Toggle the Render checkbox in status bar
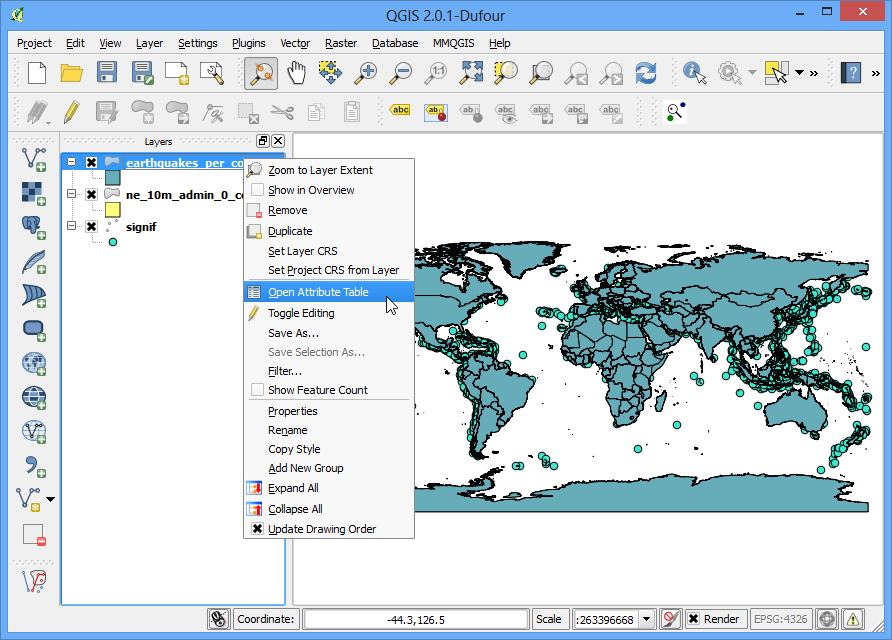The height and width of the screenshot is (640, 892). pyautogui.click(x=693, y=619)
